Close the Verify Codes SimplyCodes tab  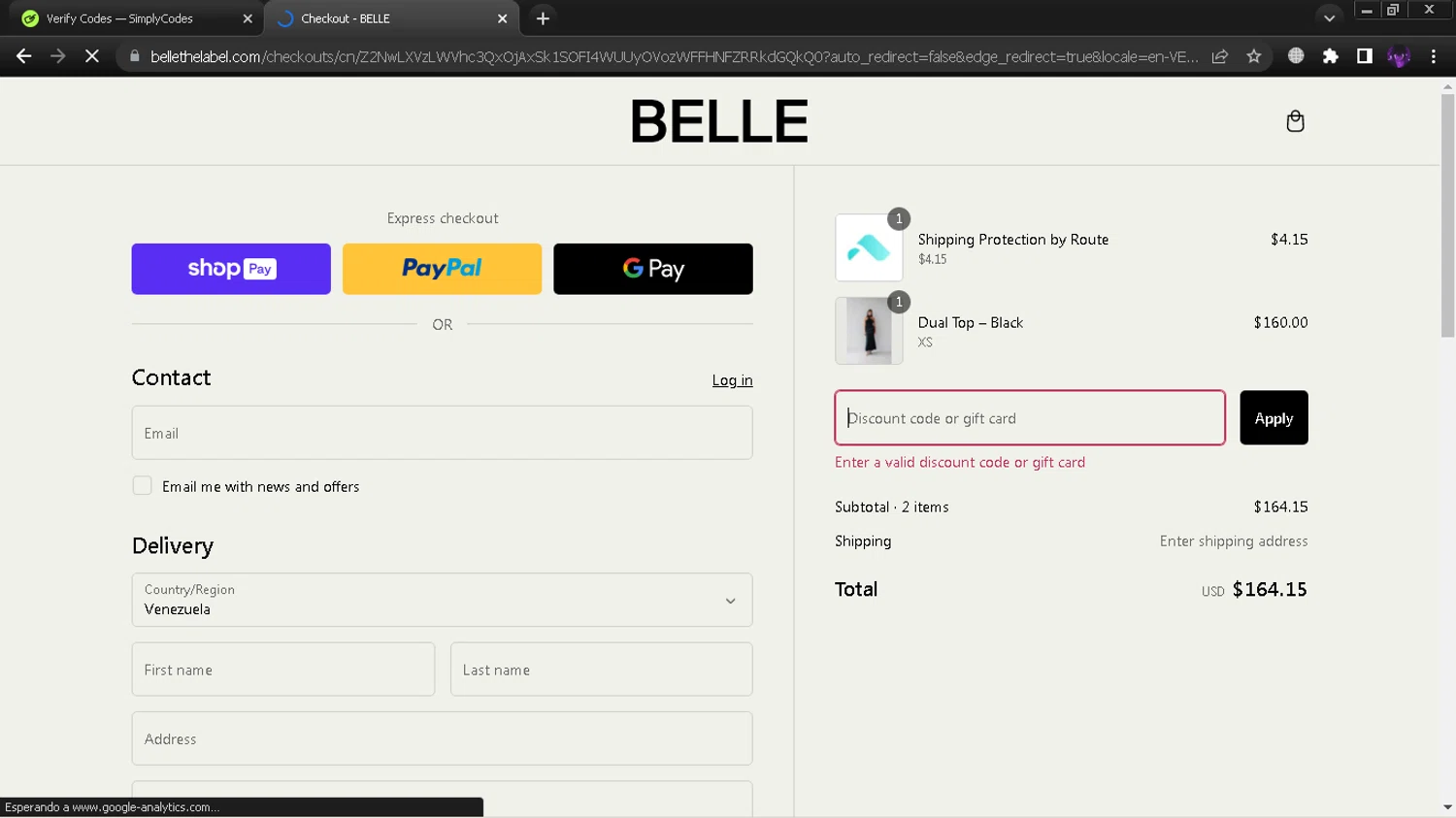click(x=248, y=18)
